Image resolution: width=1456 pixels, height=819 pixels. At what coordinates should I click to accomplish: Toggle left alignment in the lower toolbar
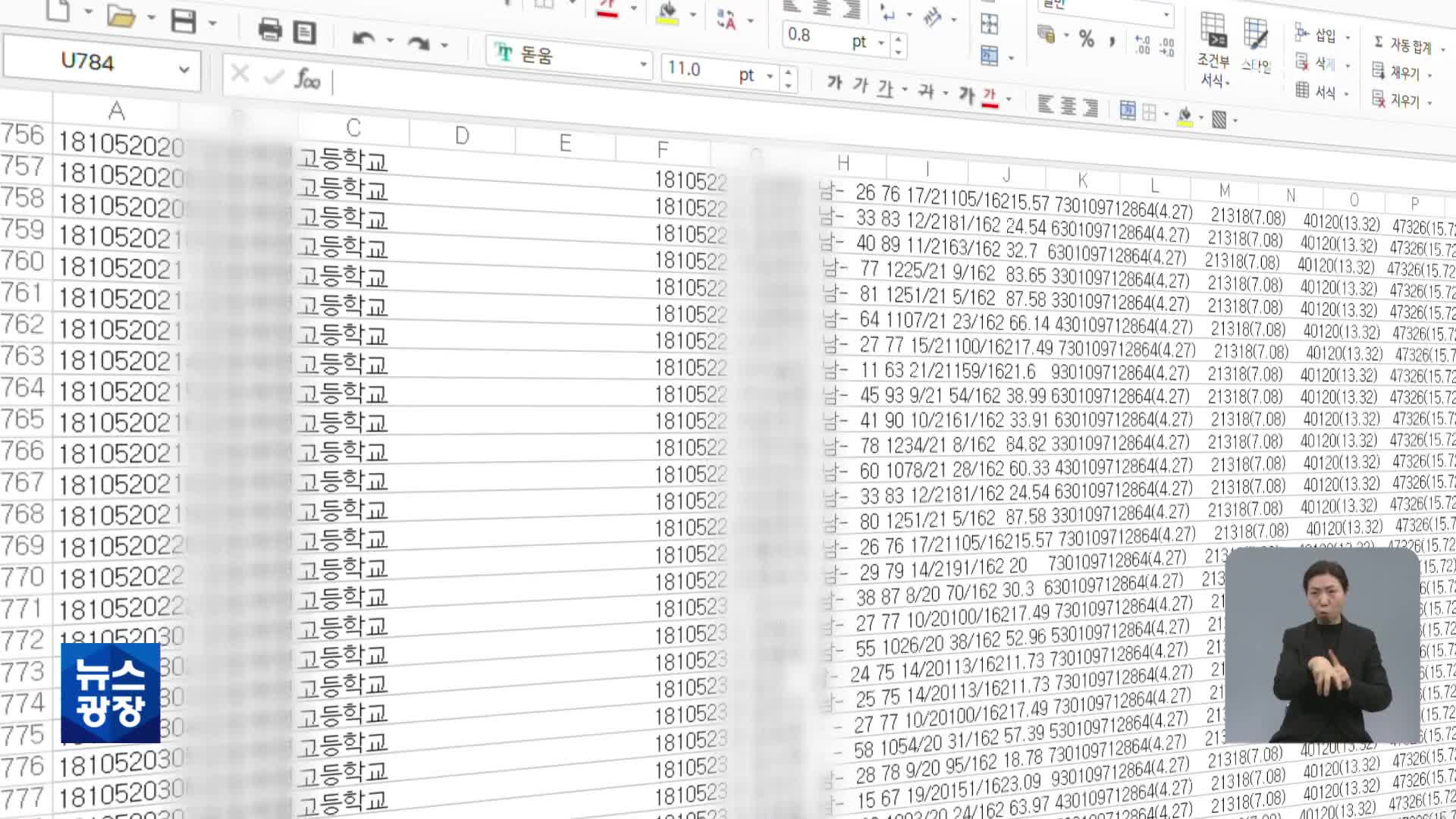(x=1045, y=104)
